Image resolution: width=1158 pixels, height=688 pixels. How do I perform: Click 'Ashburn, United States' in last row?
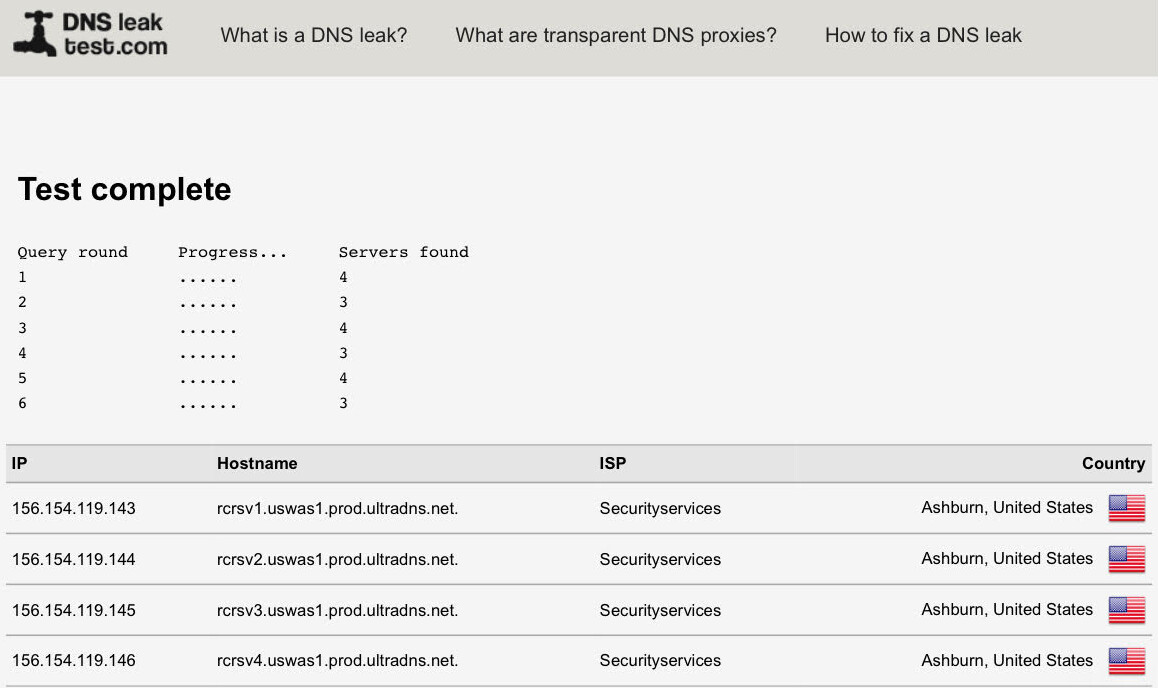[x=1007, y=660]
